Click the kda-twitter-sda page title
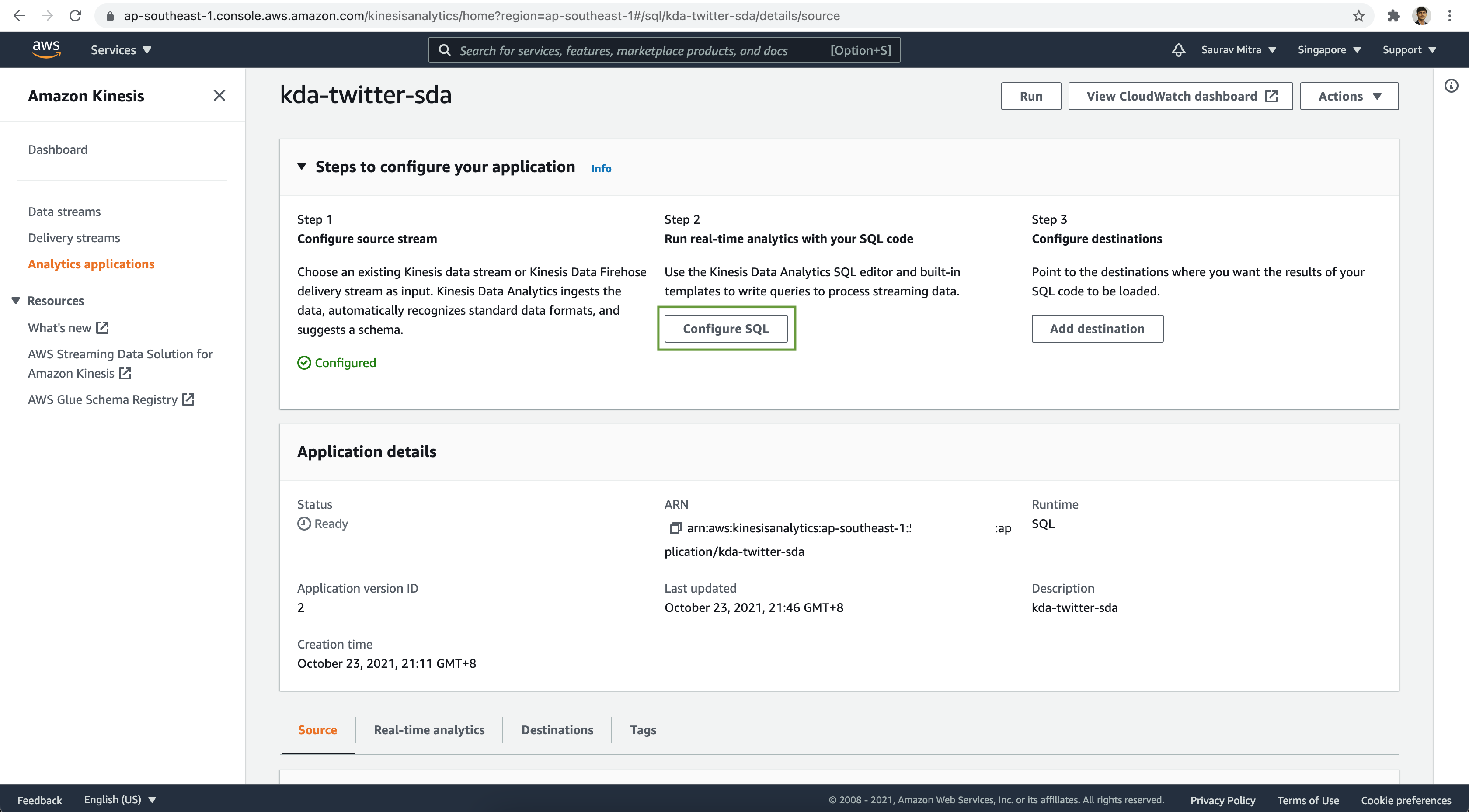 (366, 95)
